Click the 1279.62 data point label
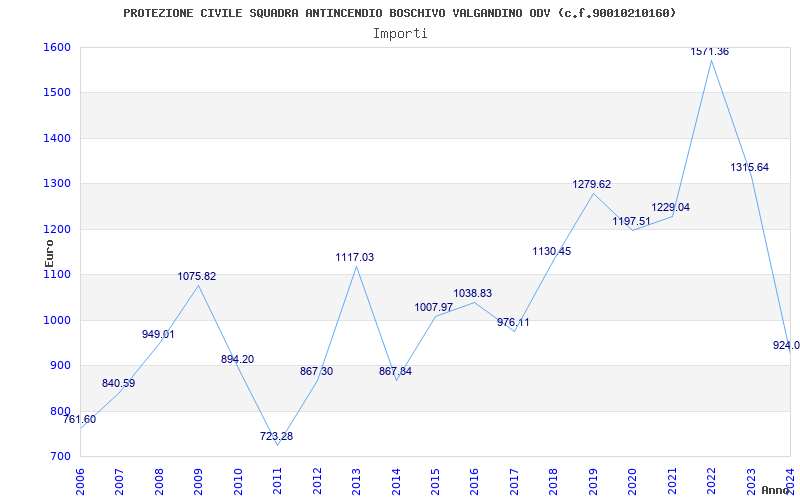The height and width of the screenshot is (500, 800). click(592, 184)
